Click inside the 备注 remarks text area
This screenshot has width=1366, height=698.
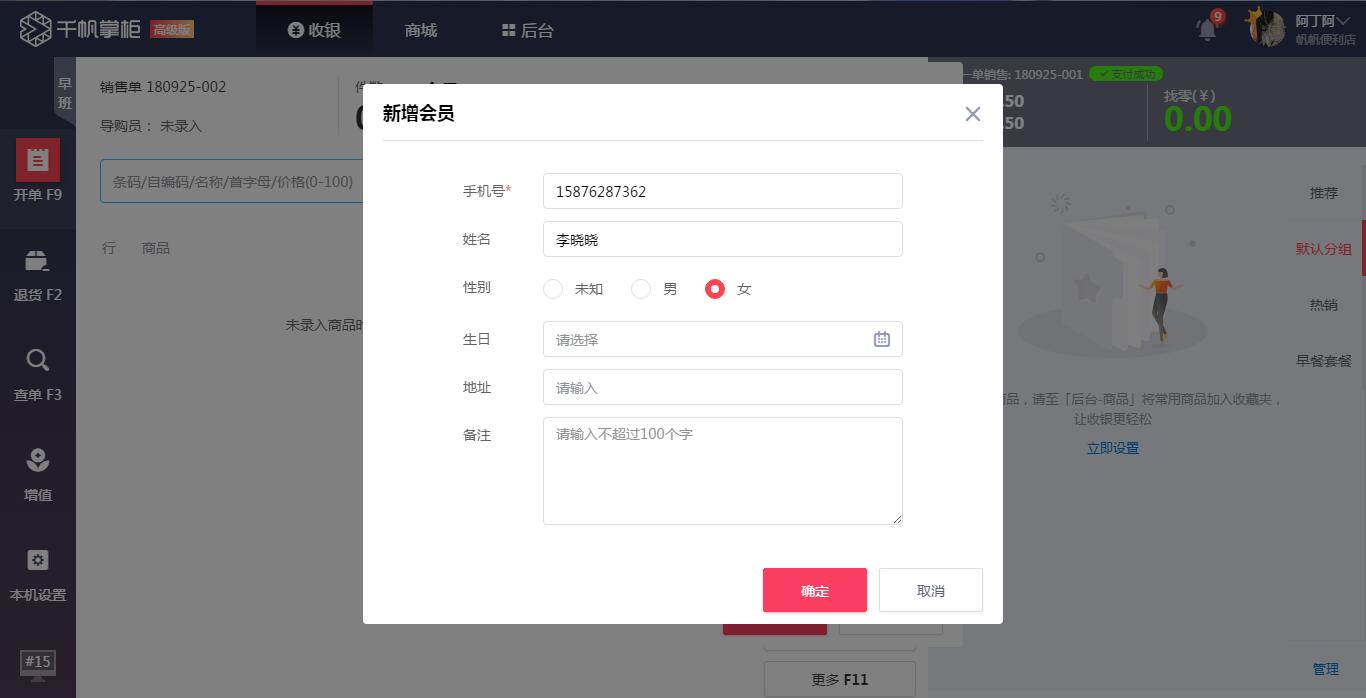(x=722, y=470)
